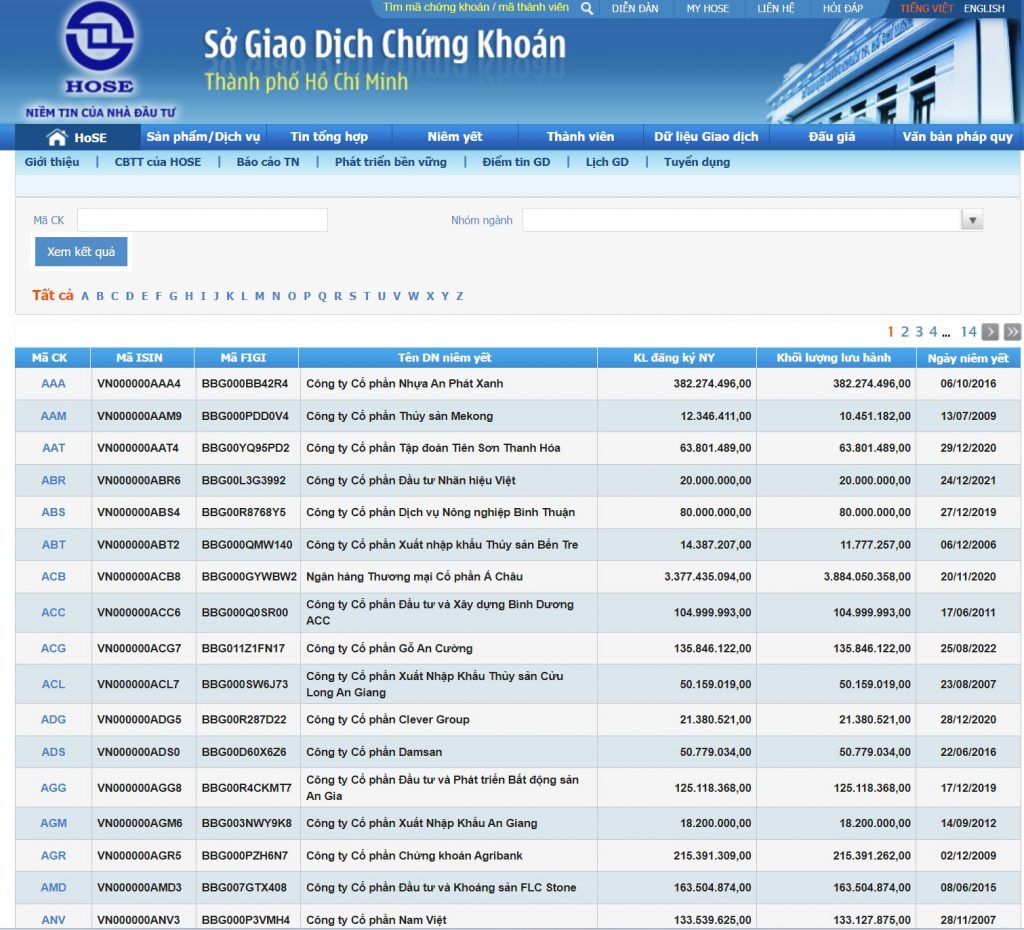This screenshot has width=1024, height=930.
Task: Click the search magnifier icon
Action: [x=585, y=8]
